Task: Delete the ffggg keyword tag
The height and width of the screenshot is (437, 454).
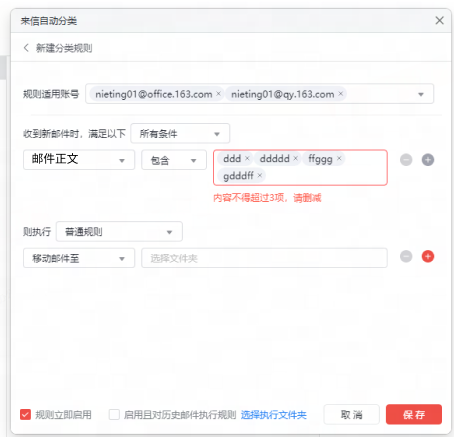Action: 339,158
